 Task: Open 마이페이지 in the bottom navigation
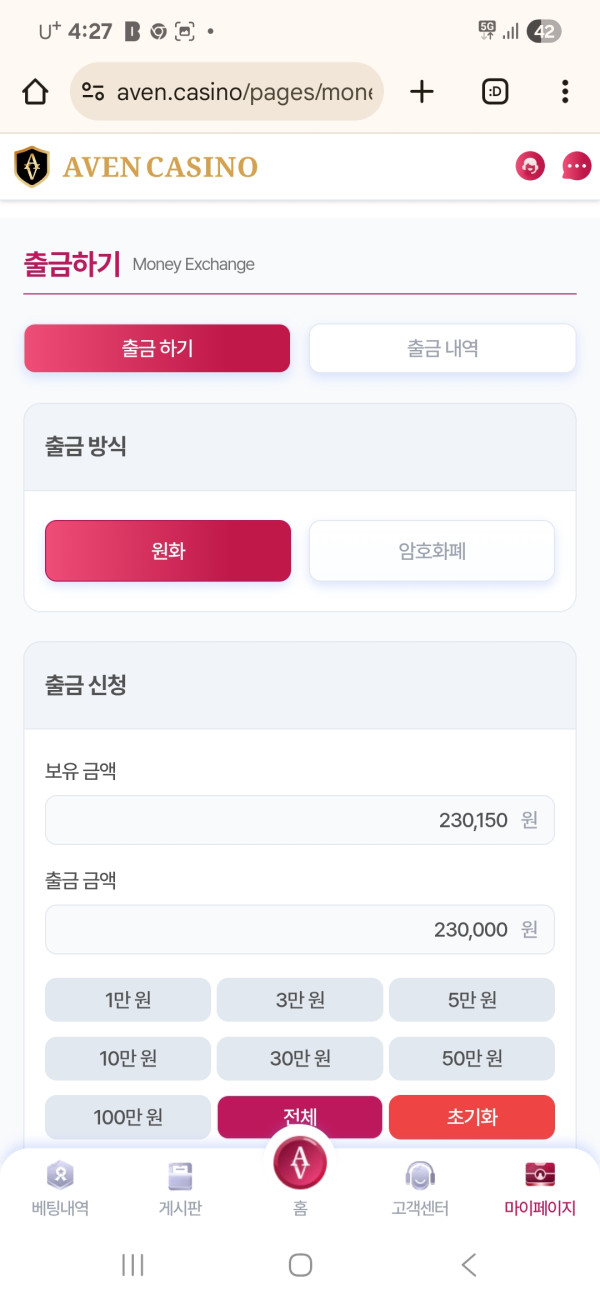point(540,1188)
